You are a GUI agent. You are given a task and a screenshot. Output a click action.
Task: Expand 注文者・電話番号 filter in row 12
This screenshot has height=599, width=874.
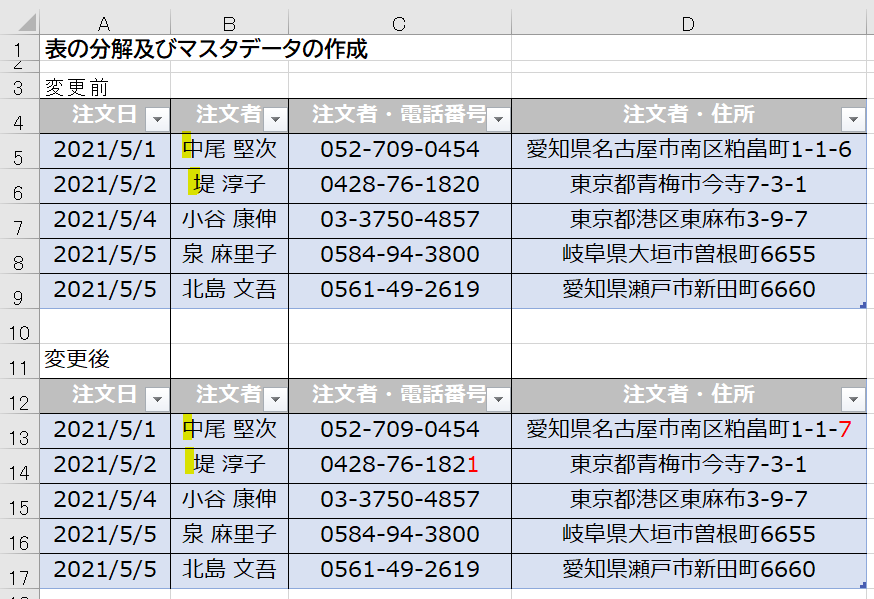[x=498, y=400]
